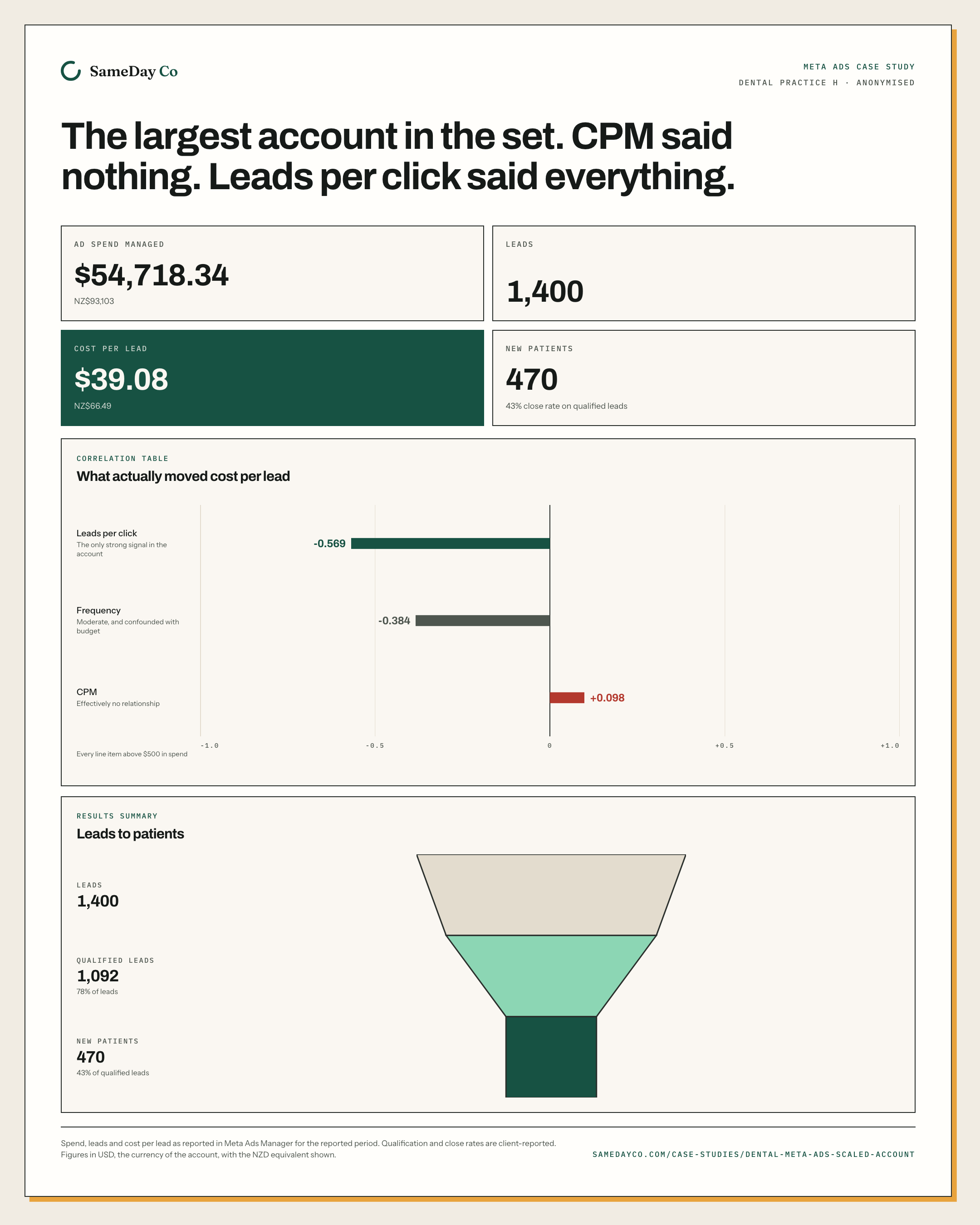The image size is (980, 1225).
Task: Click the main headline text
Action: pyautogui.click(x=398, y=156)
